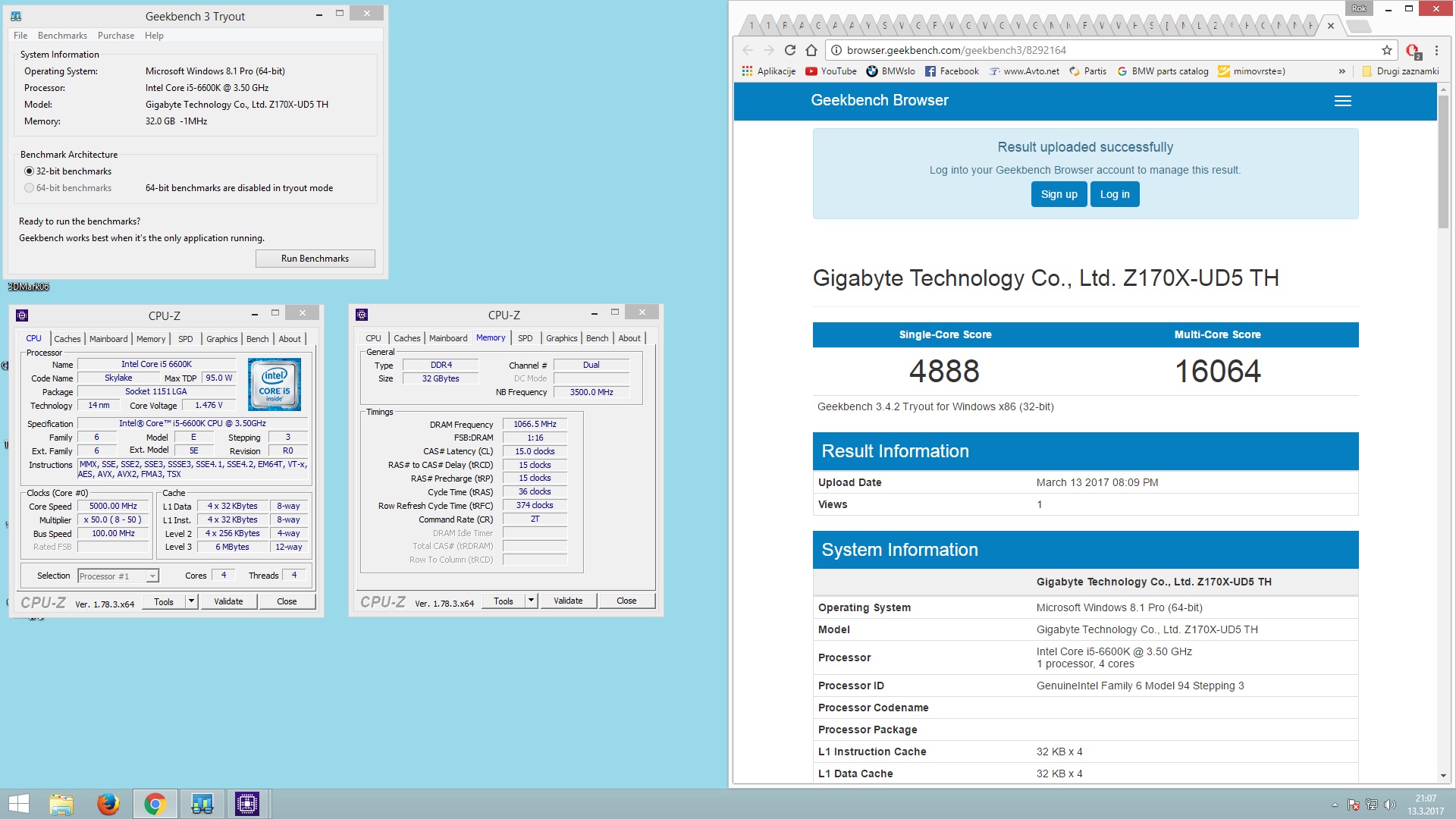Click the 3DMark06 desktop label
The width and height of the screenshot is (1456, 819).
click(28, 287)
